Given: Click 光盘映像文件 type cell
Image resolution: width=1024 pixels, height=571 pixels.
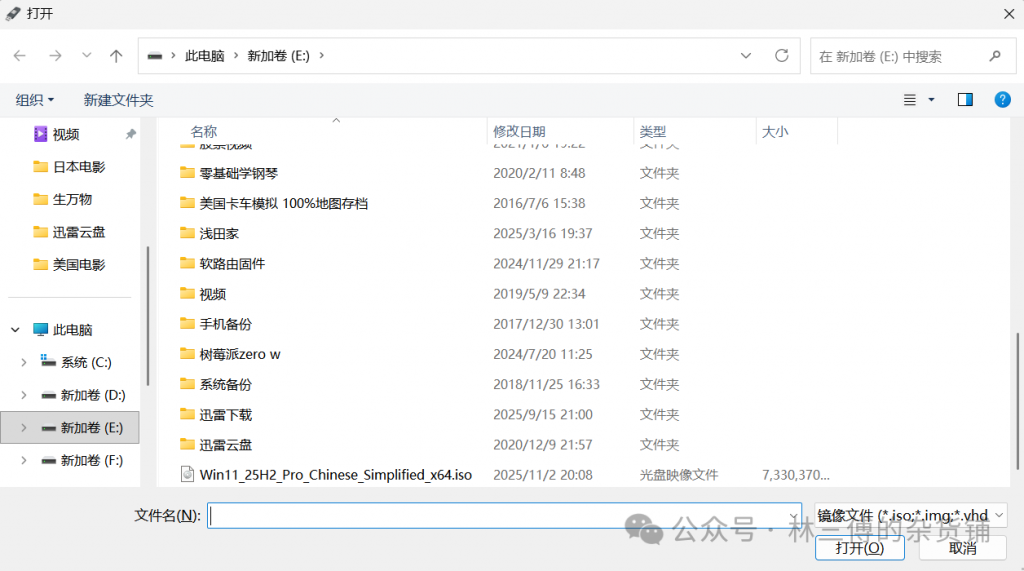Looking at the screenshot, I should coord(679,475).
